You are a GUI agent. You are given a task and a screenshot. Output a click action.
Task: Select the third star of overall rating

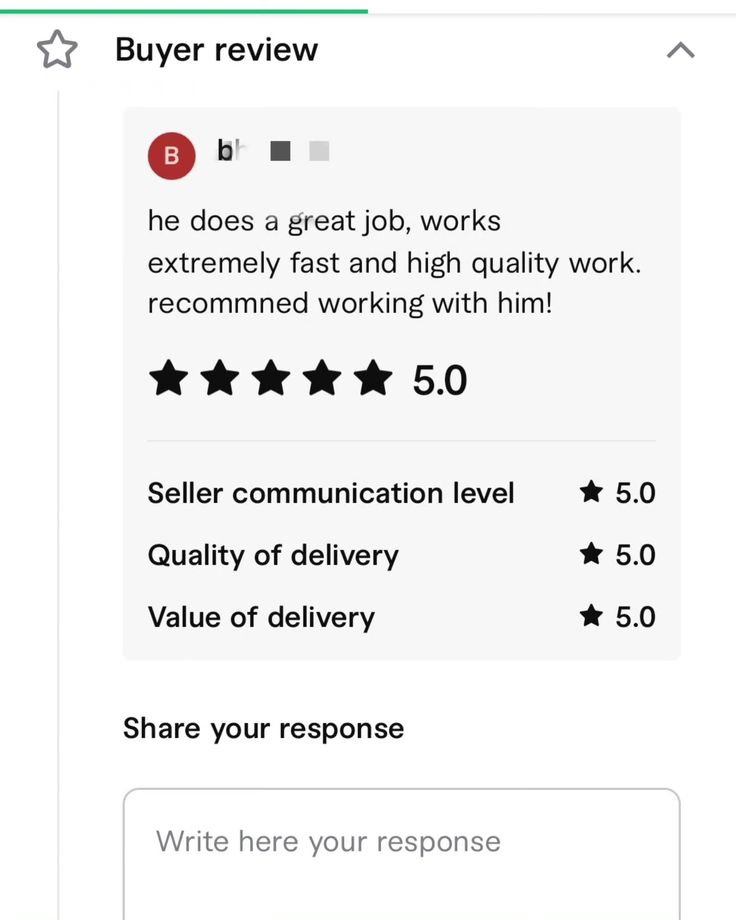coord(271,379)
